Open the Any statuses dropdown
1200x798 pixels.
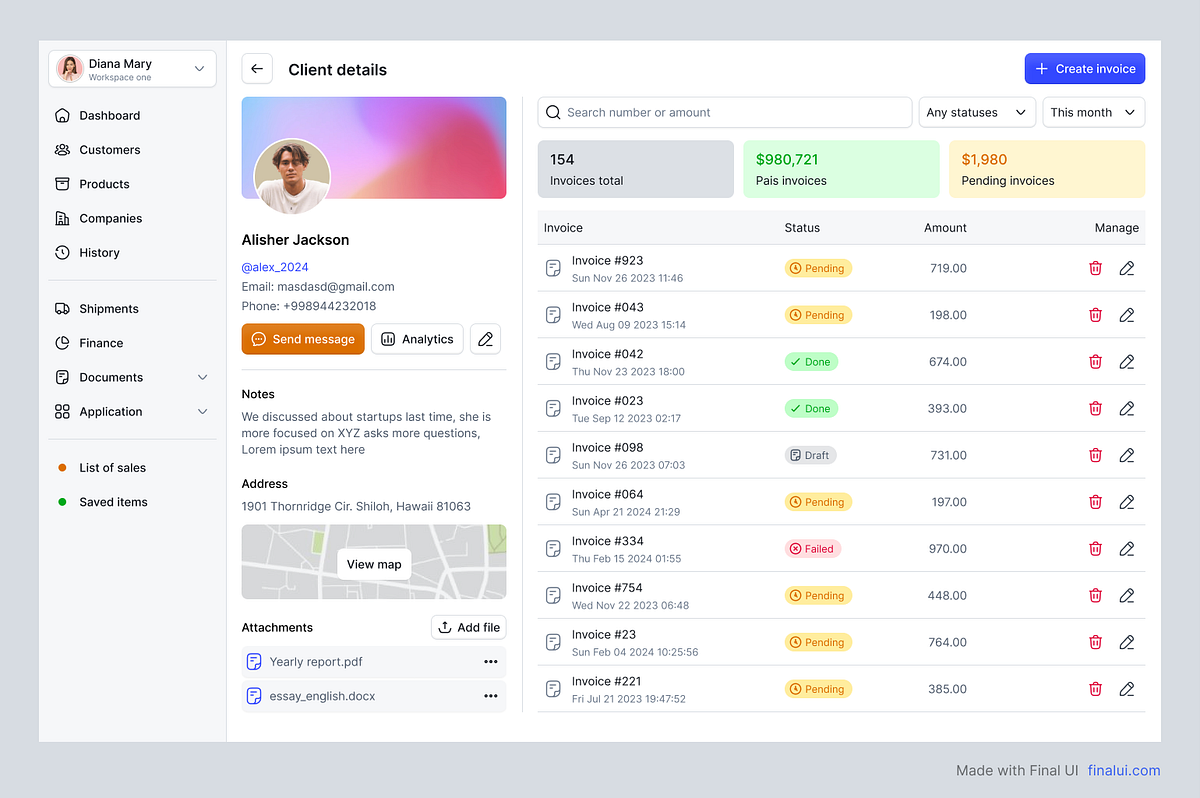(977, 112)
